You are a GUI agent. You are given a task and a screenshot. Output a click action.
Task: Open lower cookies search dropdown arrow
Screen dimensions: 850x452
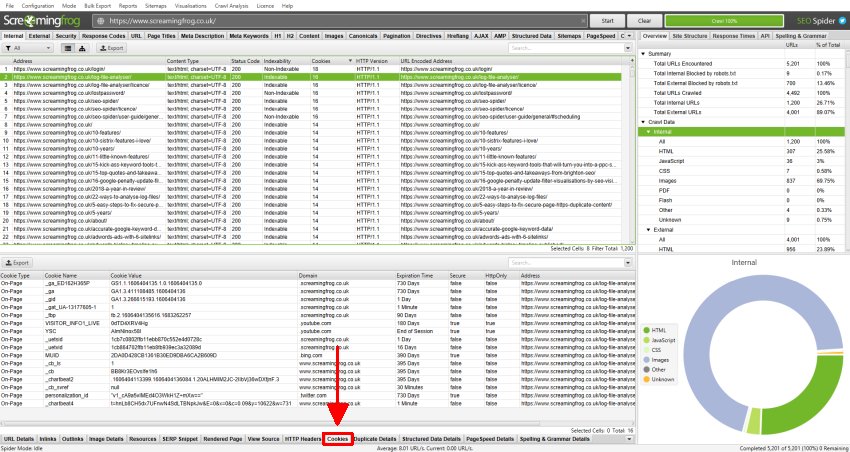628,262
